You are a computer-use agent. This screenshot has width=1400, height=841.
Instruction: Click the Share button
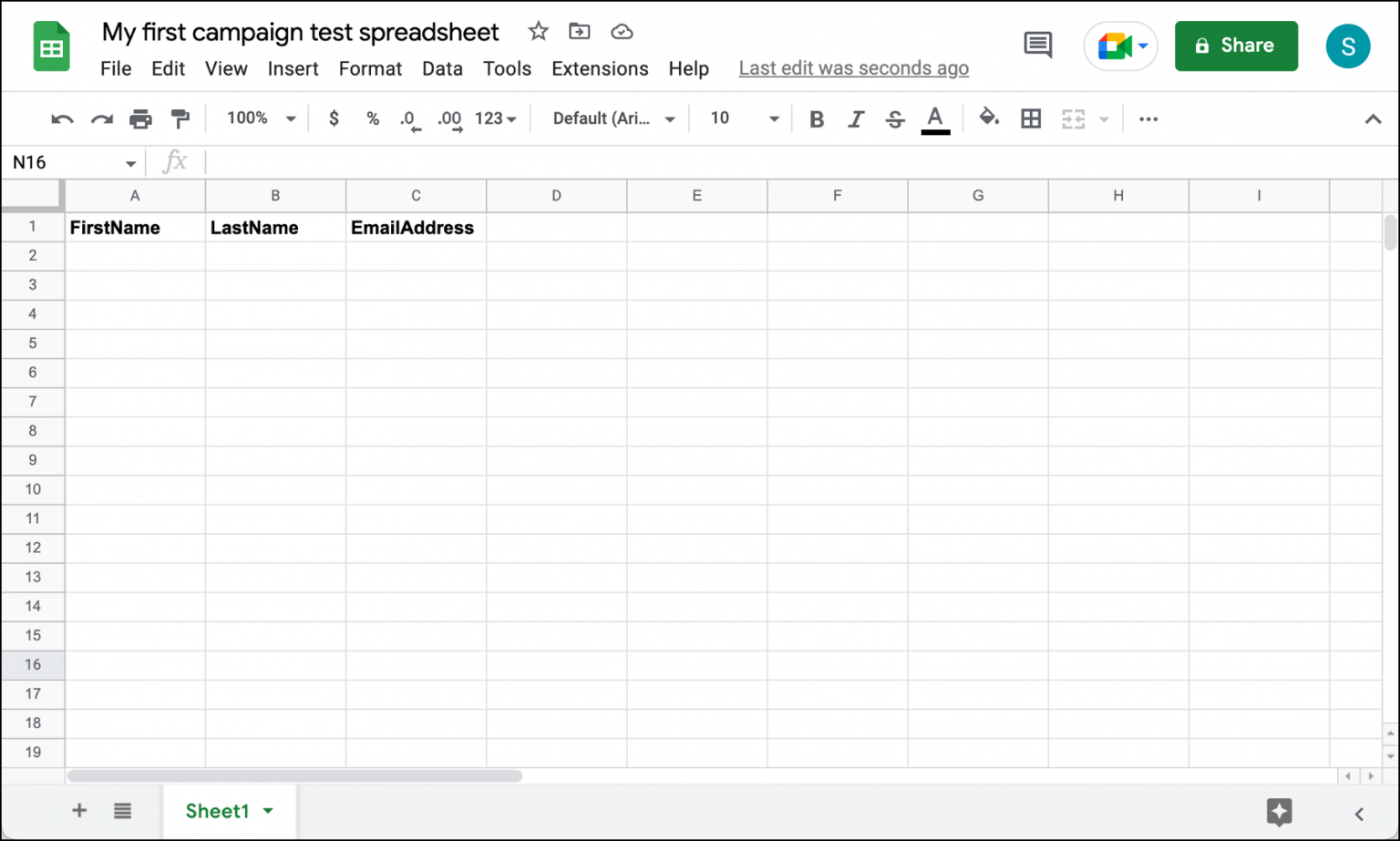1236,46
